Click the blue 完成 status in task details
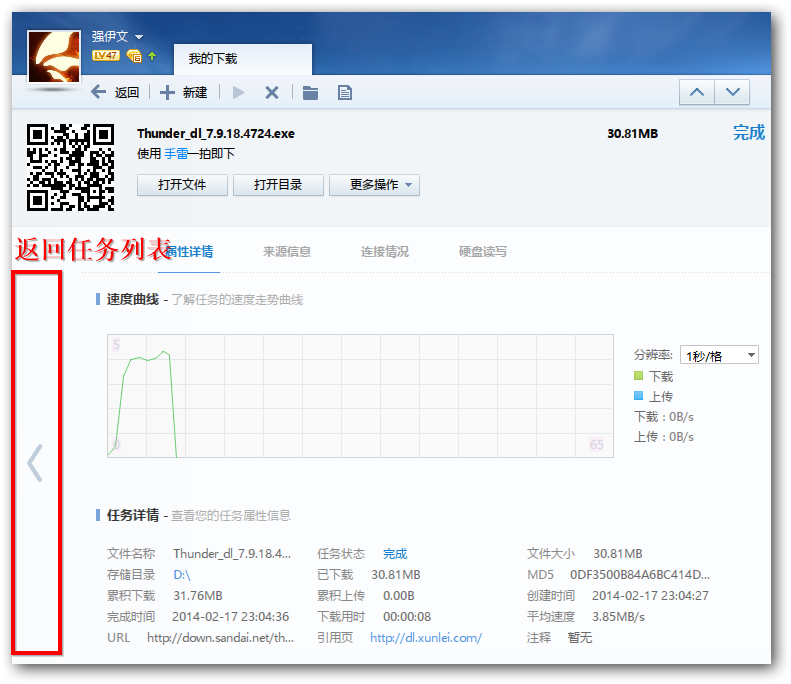The height and width of the screenshot is (684, 791). (395, 554)
